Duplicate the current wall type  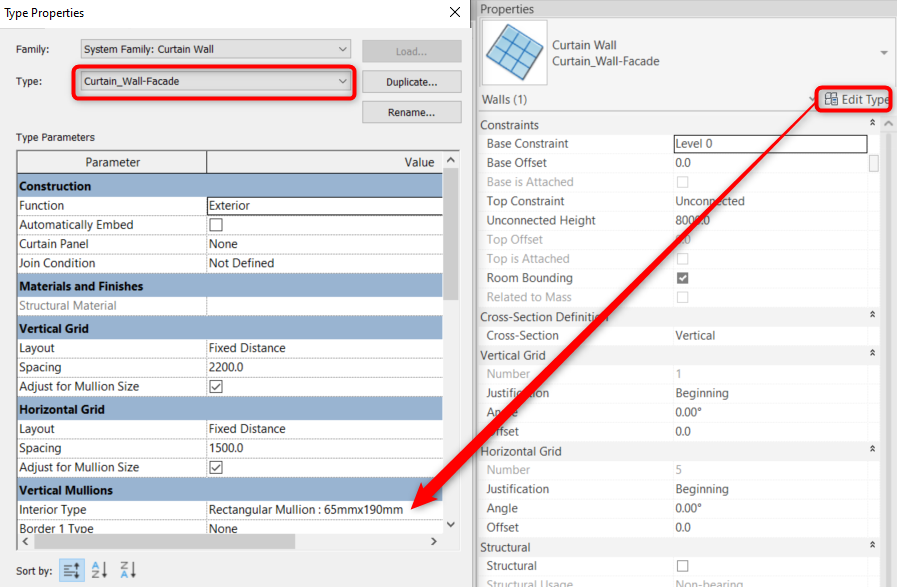tap(410, 81)
